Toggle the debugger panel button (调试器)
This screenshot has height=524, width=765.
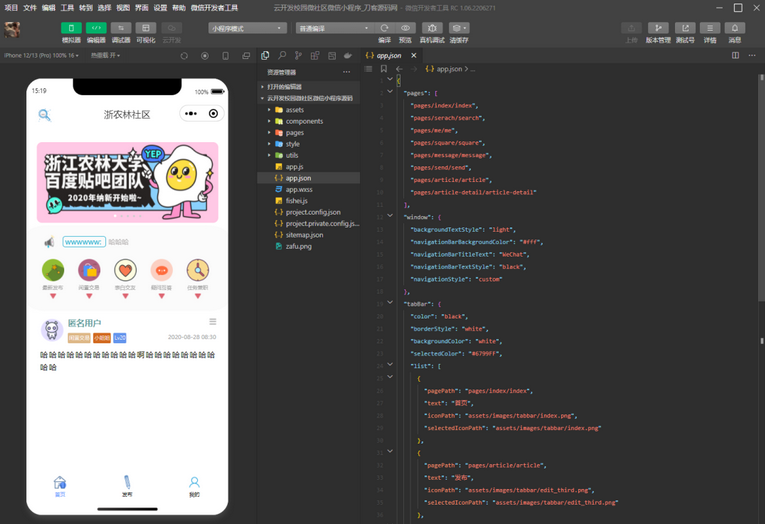pos(121,28)
